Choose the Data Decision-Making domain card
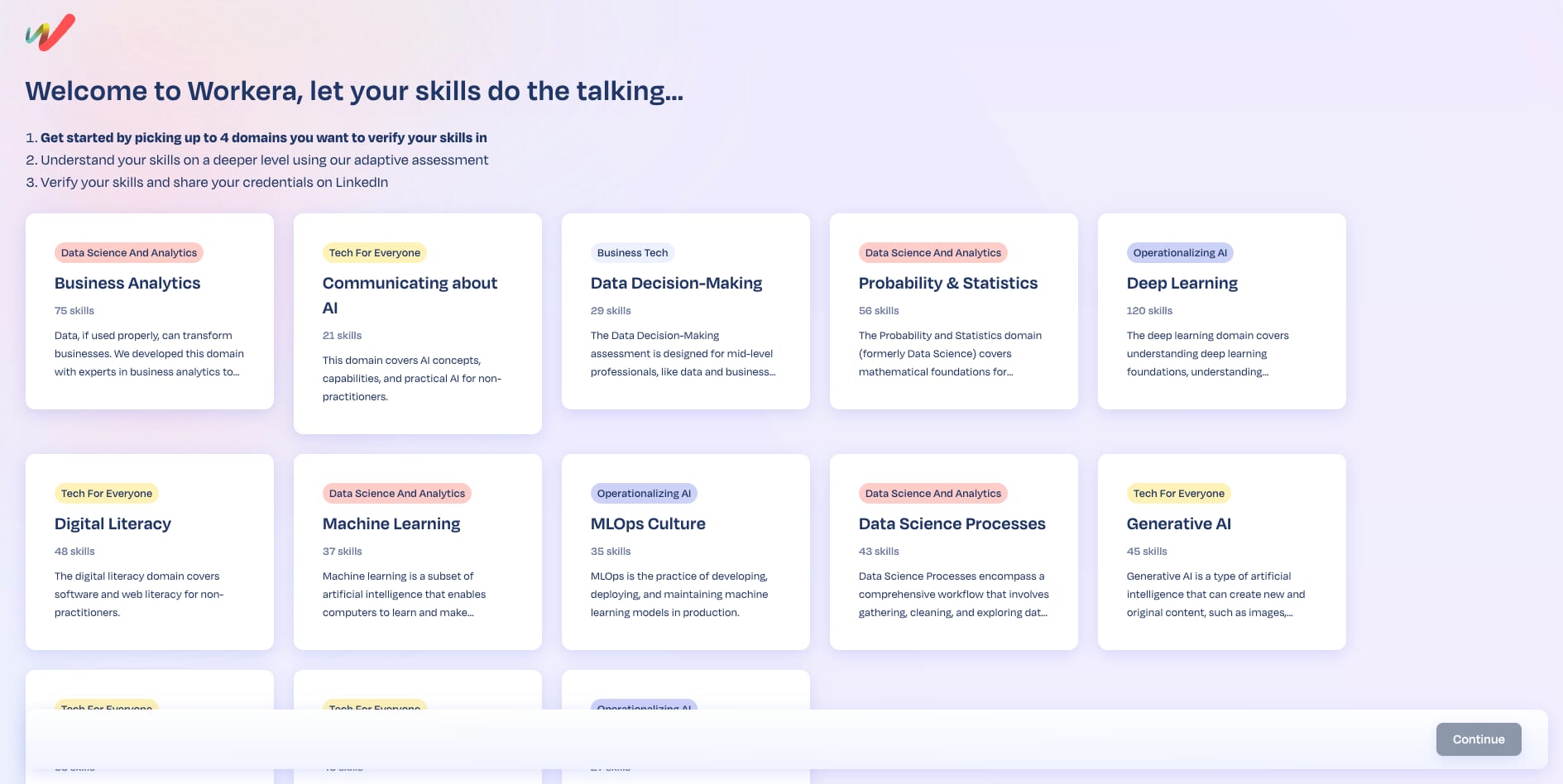 click(x=686, y=311)
